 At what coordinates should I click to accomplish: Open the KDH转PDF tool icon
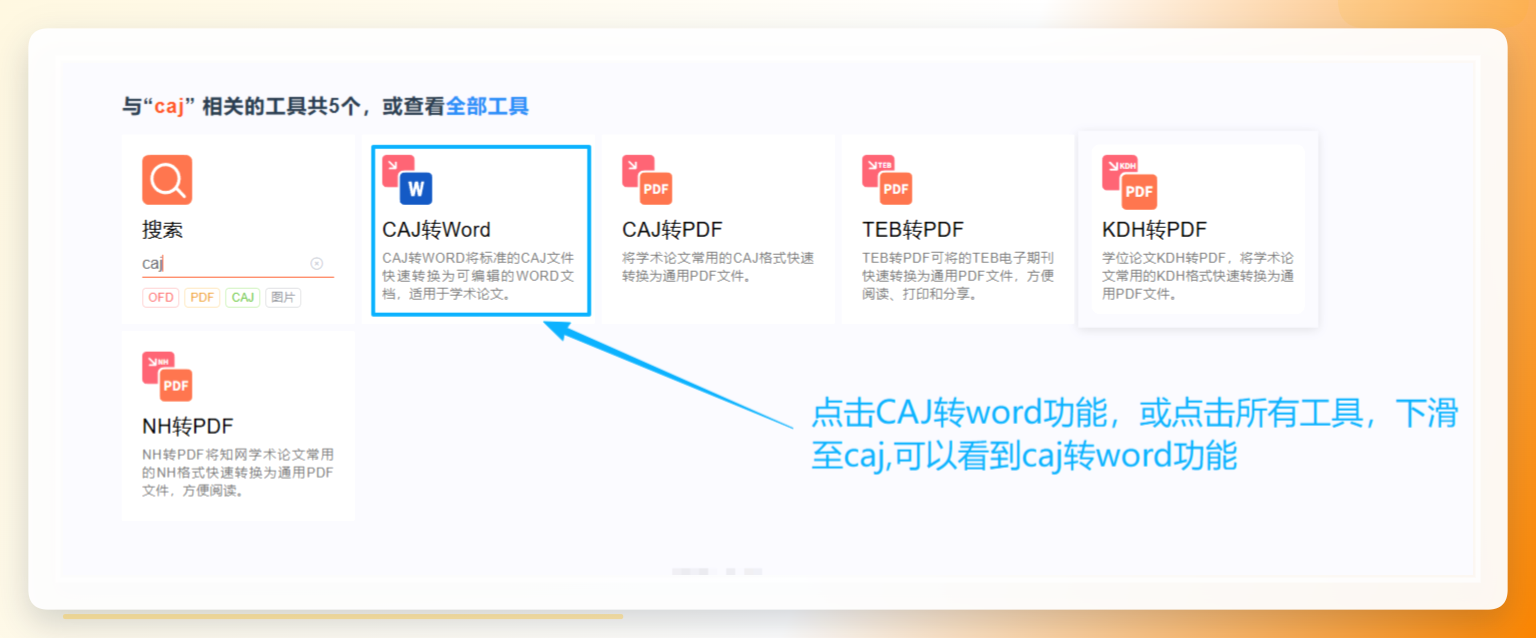1129,182
